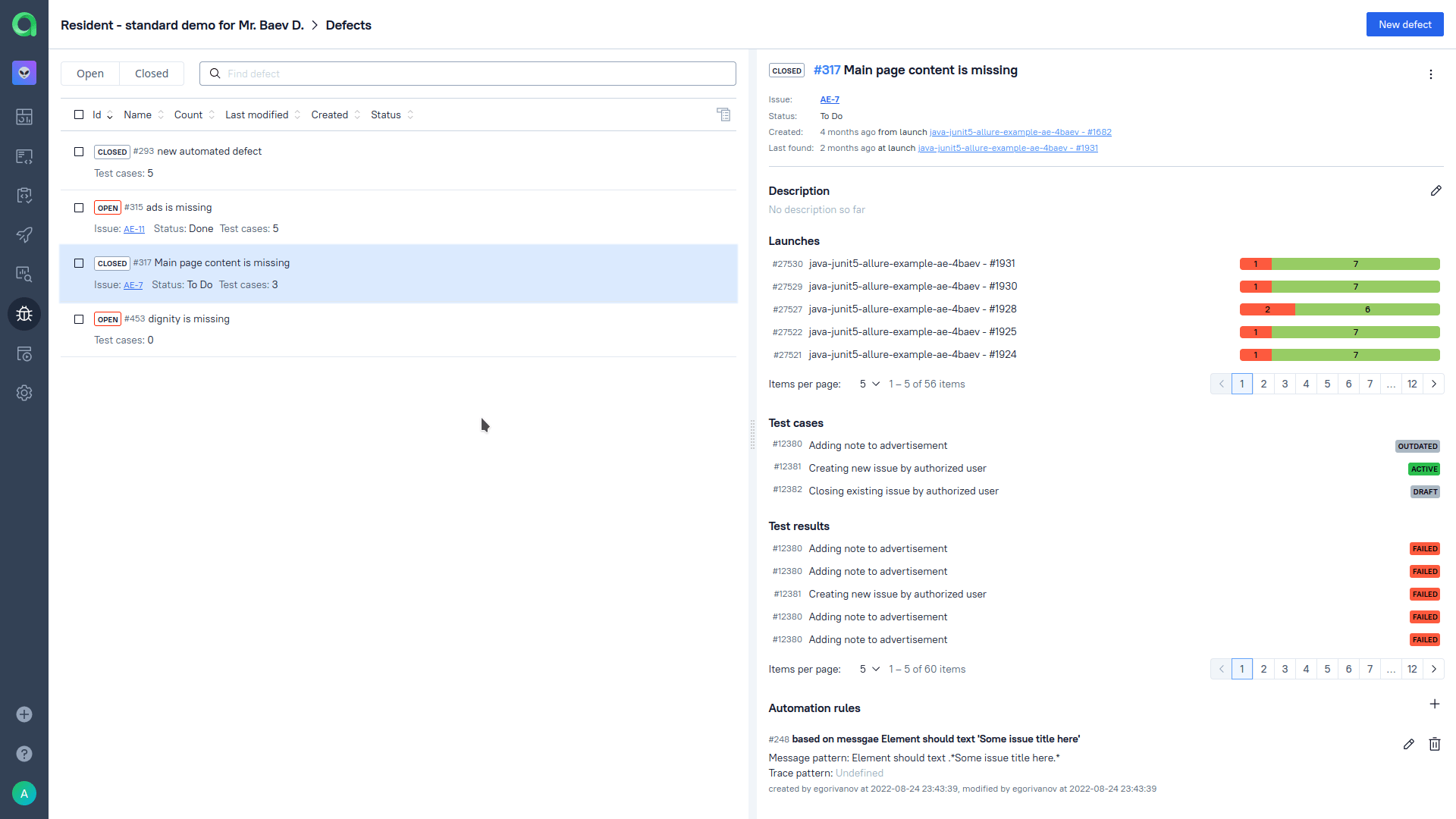Open the defect three-dot options menu
The image size is (1456, 819).
(x=1430, y=74)
